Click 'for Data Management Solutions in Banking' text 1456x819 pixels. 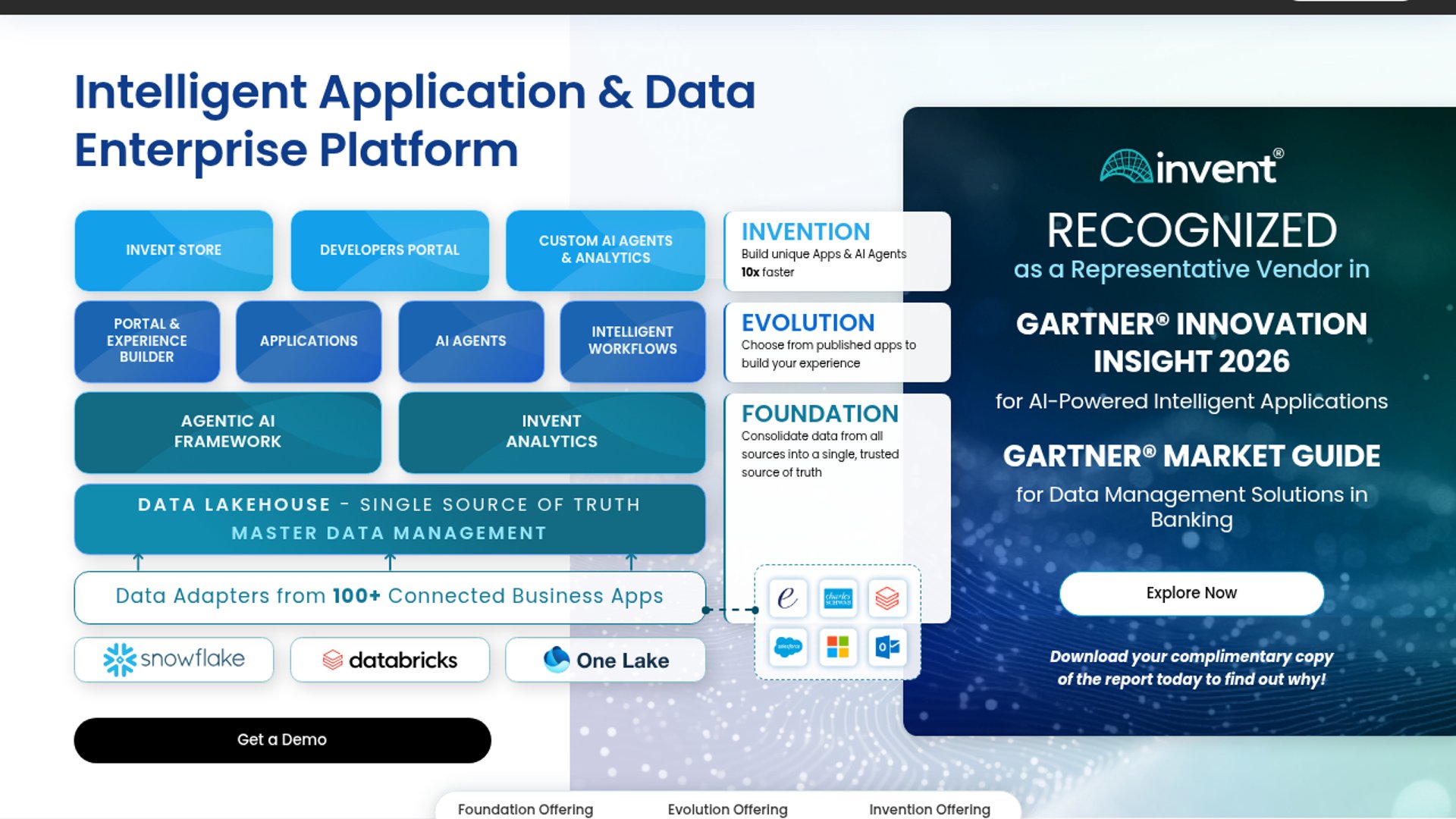(1191, 507)
